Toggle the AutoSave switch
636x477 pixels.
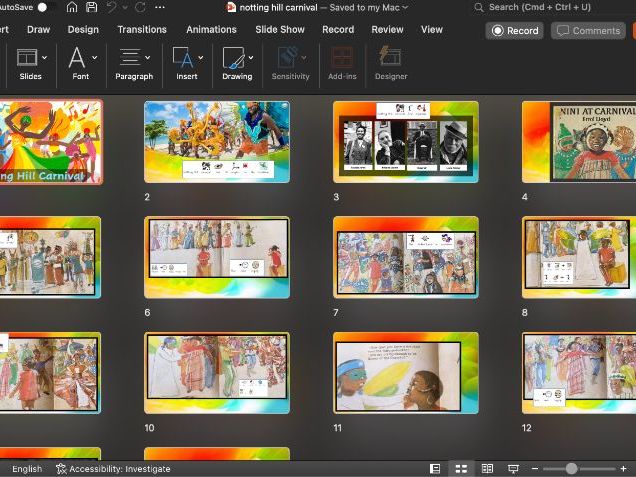tap(41, 7)
